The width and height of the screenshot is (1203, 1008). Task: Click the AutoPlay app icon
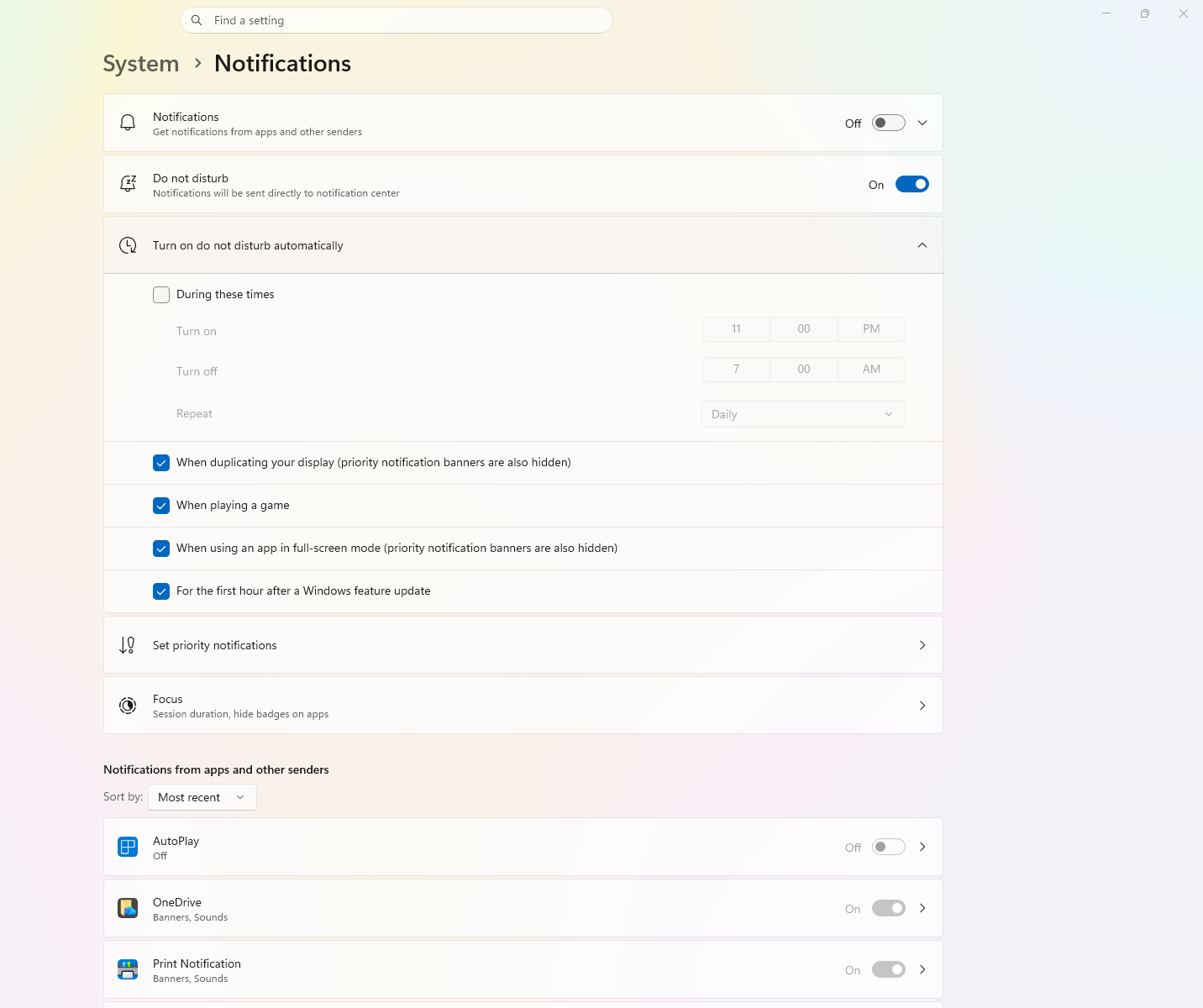(128, 847)
